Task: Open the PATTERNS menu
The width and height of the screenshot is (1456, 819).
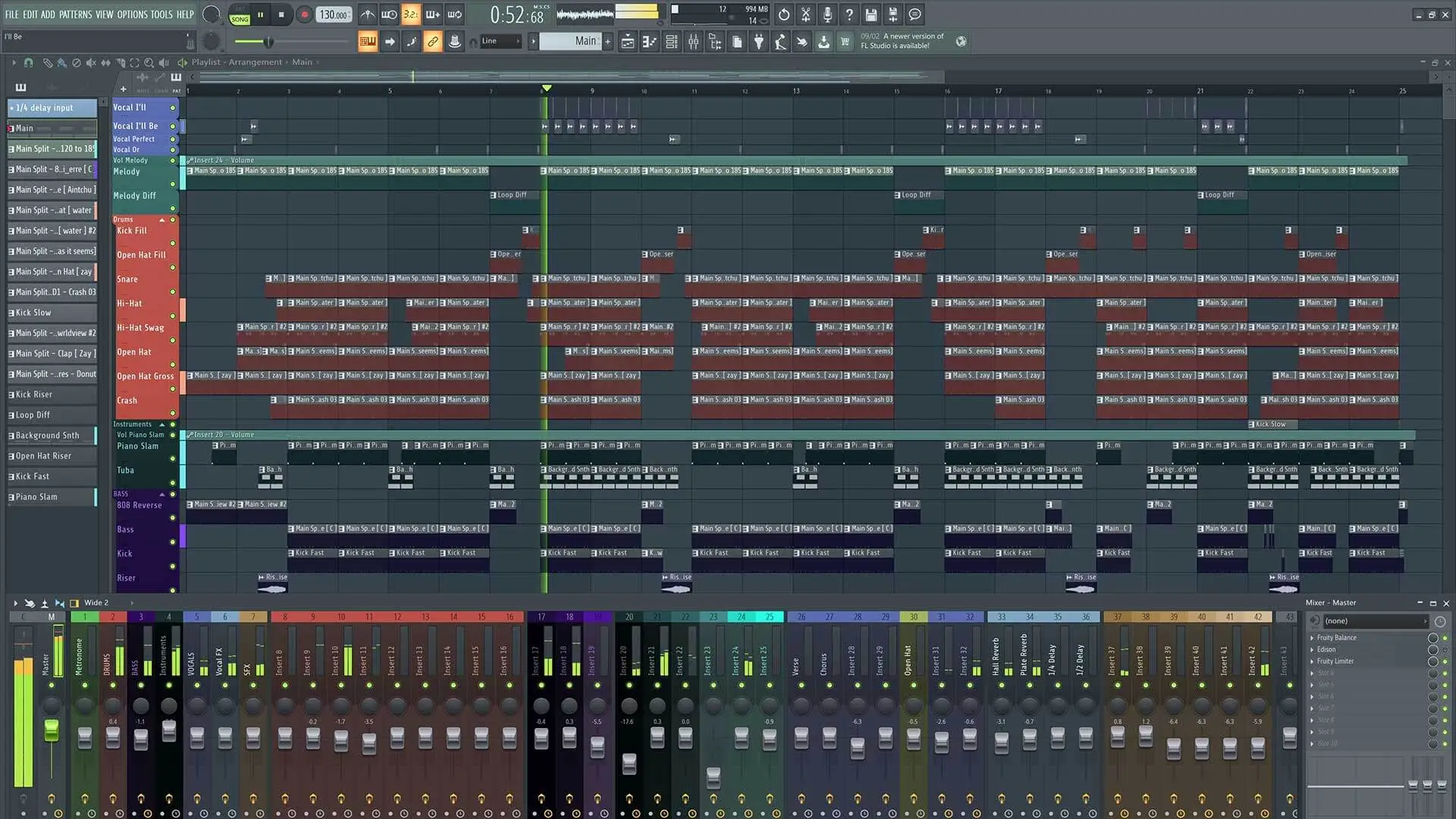Action: (x=76, y=14)
